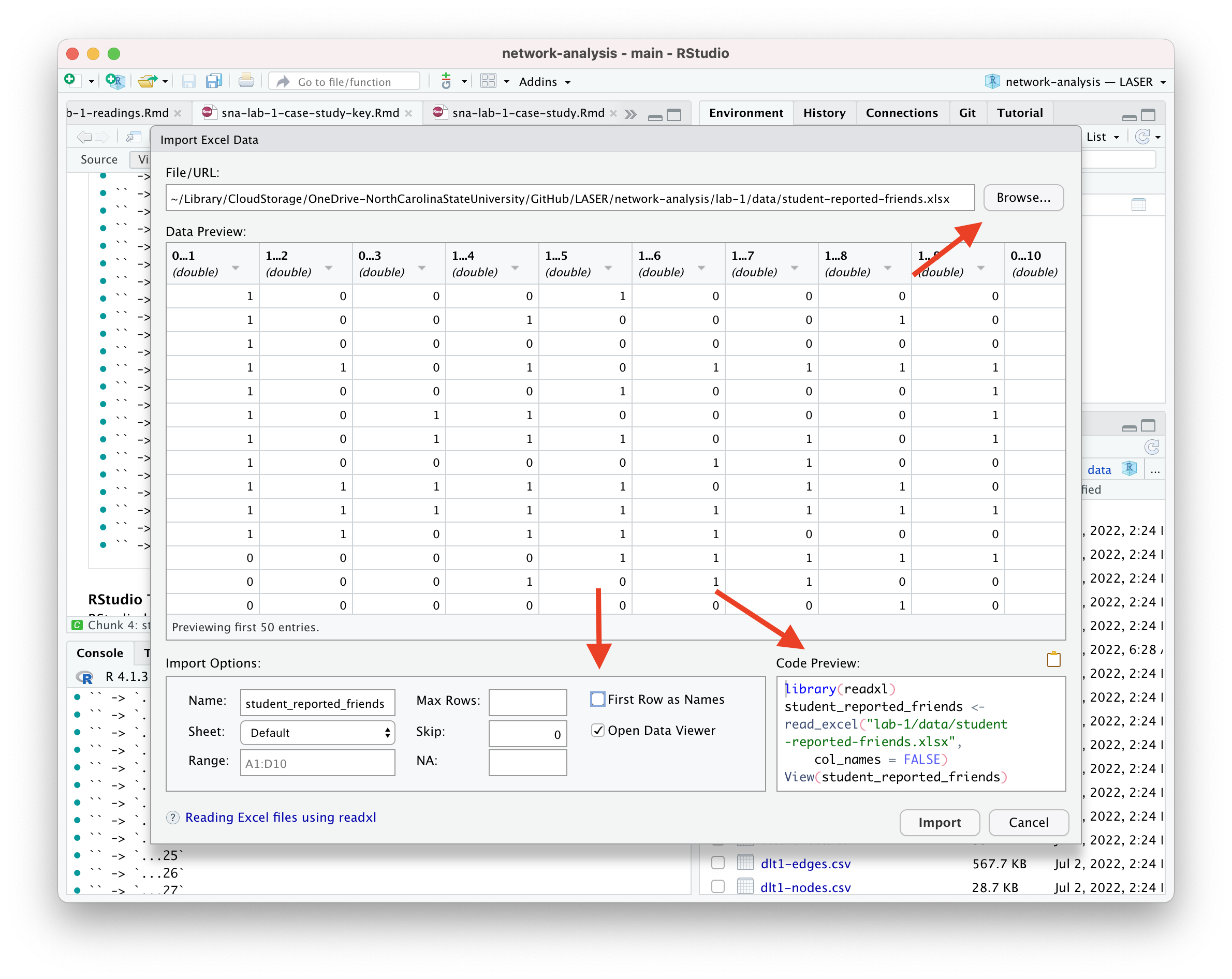Screen dimensions: 1232x979
Task: Switch to the Connections tab
Action: [x=901, y=112]
